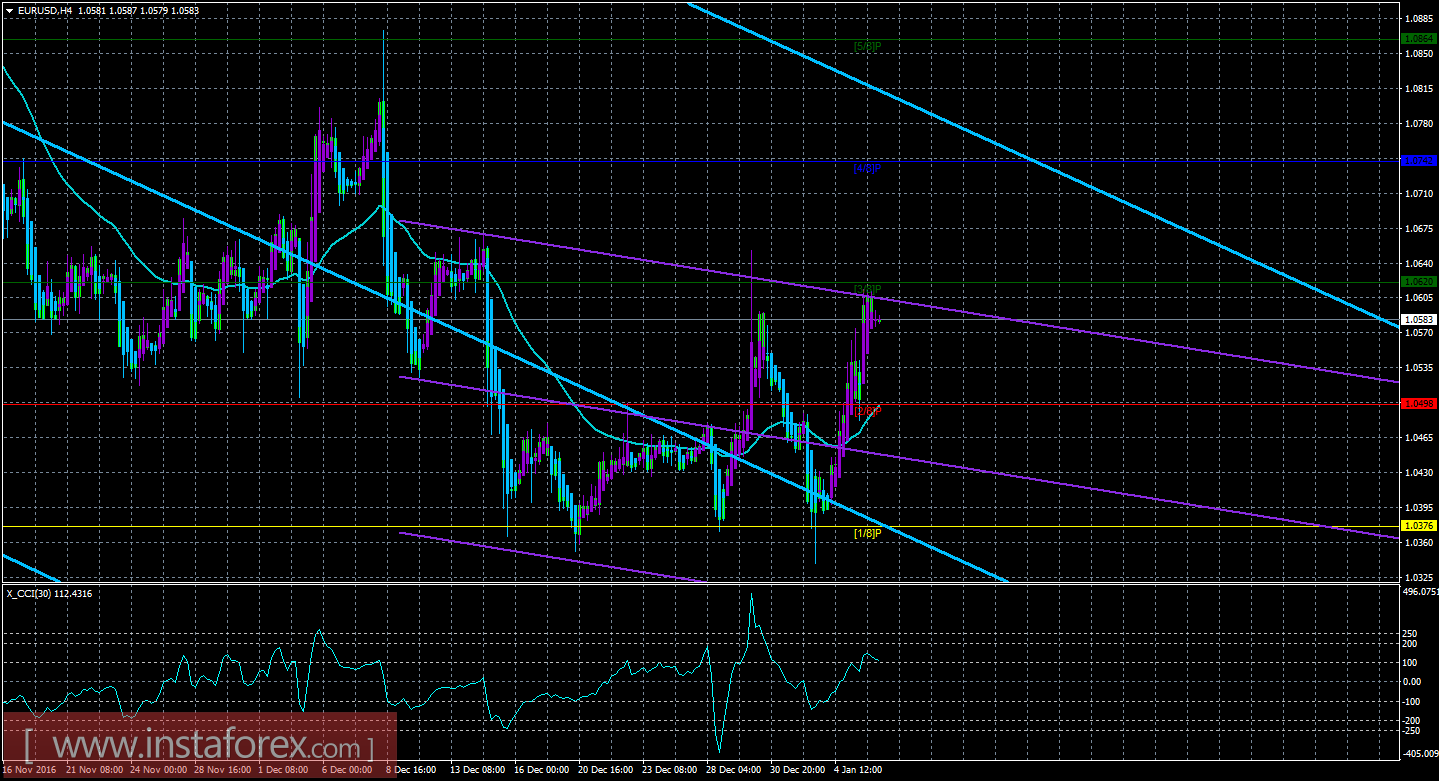Click the [3/8]P level label
Image resolution: width=1439 pixels, height=781 pixels.
pyautogui.click(x=867, y=290)
